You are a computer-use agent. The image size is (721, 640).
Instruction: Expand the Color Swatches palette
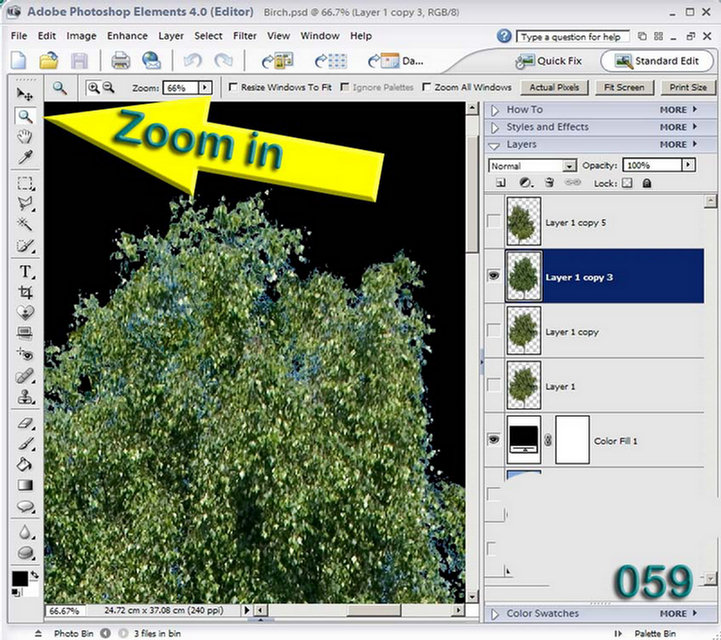(x=495, y=614)
